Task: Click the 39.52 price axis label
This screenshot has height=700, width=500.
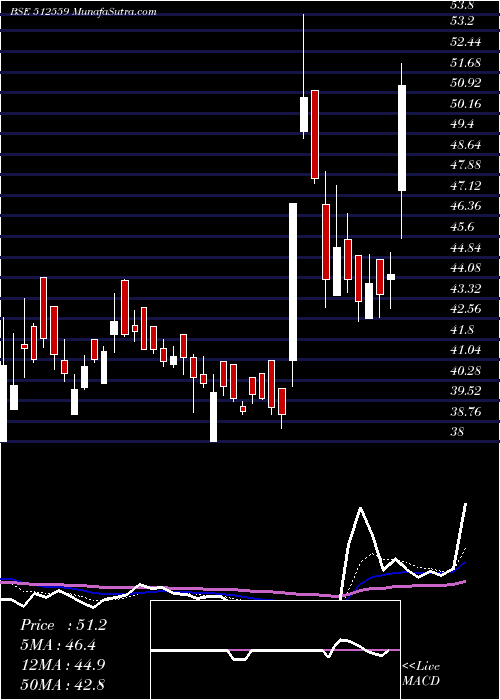Action: pyautogui.click(x=466, y=391)
